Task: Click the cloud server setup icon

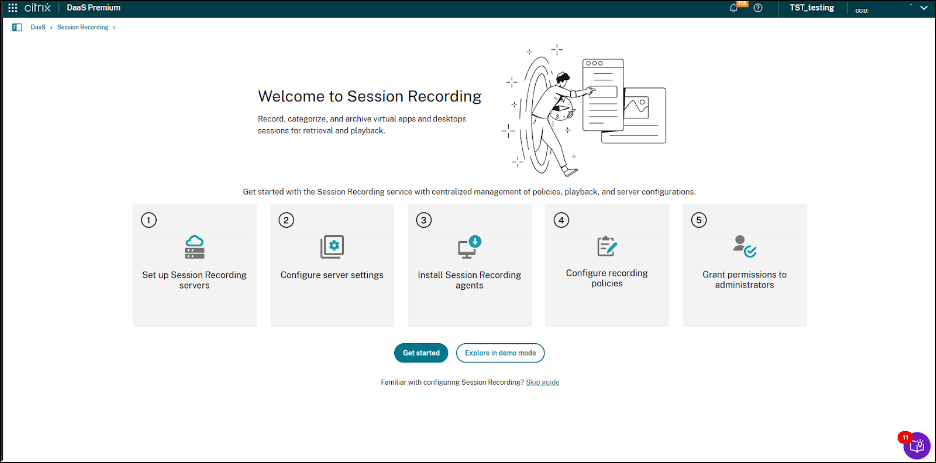Action: coord(194,247)
